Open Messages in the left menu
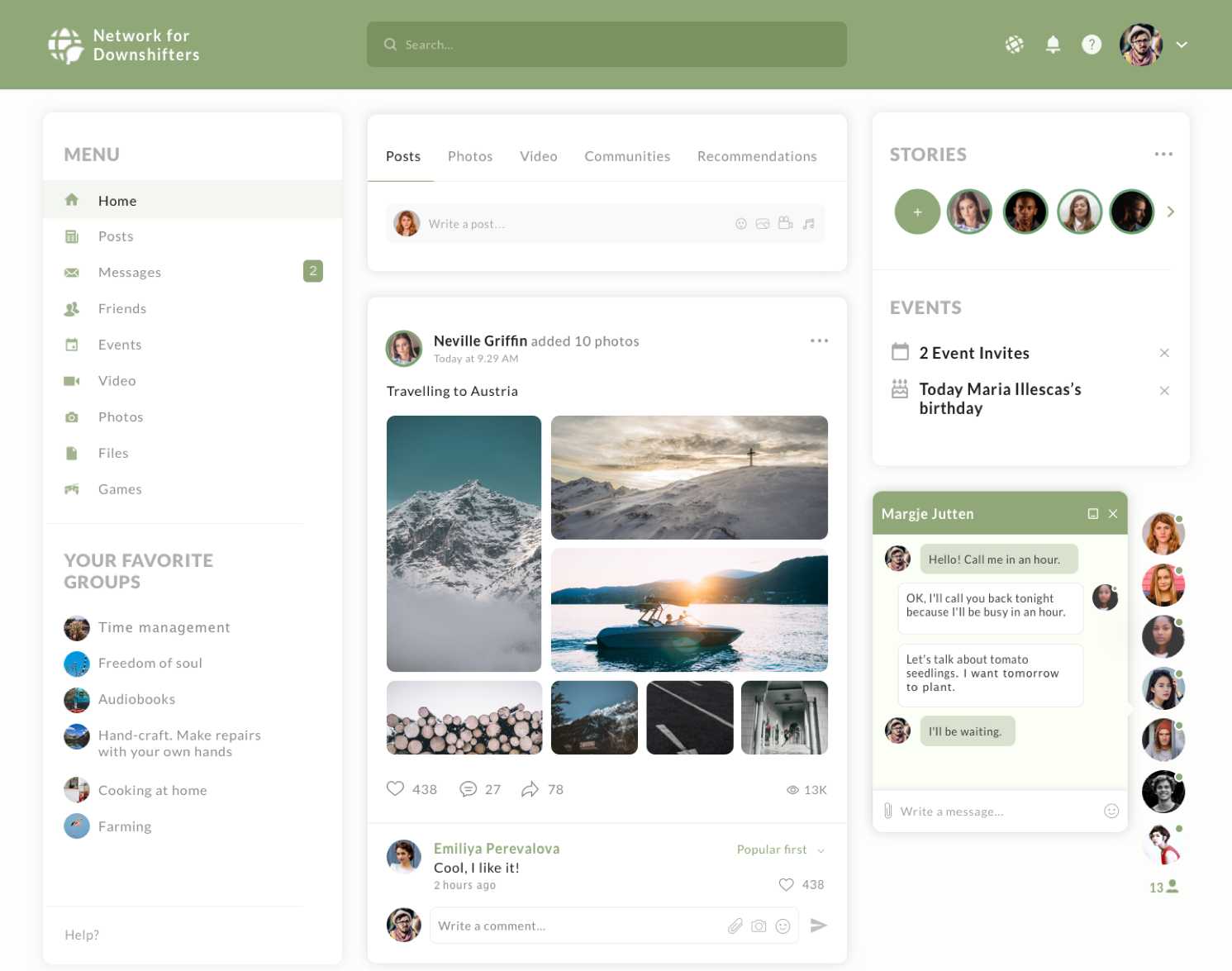Screen dimensions: 1232x971 click(130, 272)
